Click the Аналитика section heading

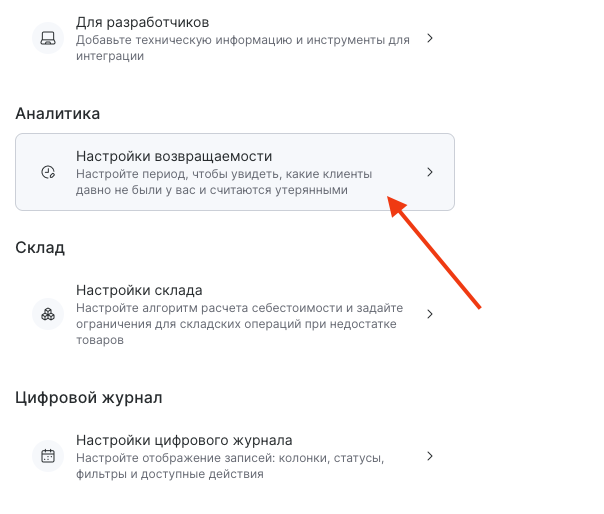(x=58, y=114)
